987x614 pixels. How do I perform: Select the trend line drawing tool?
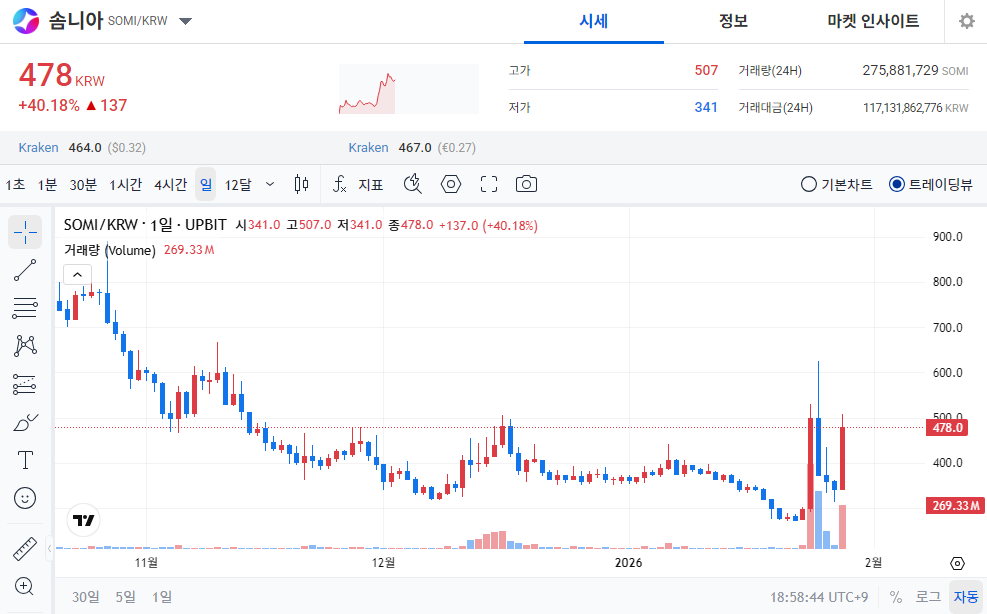pyautogui.click(x=25, y=269)
